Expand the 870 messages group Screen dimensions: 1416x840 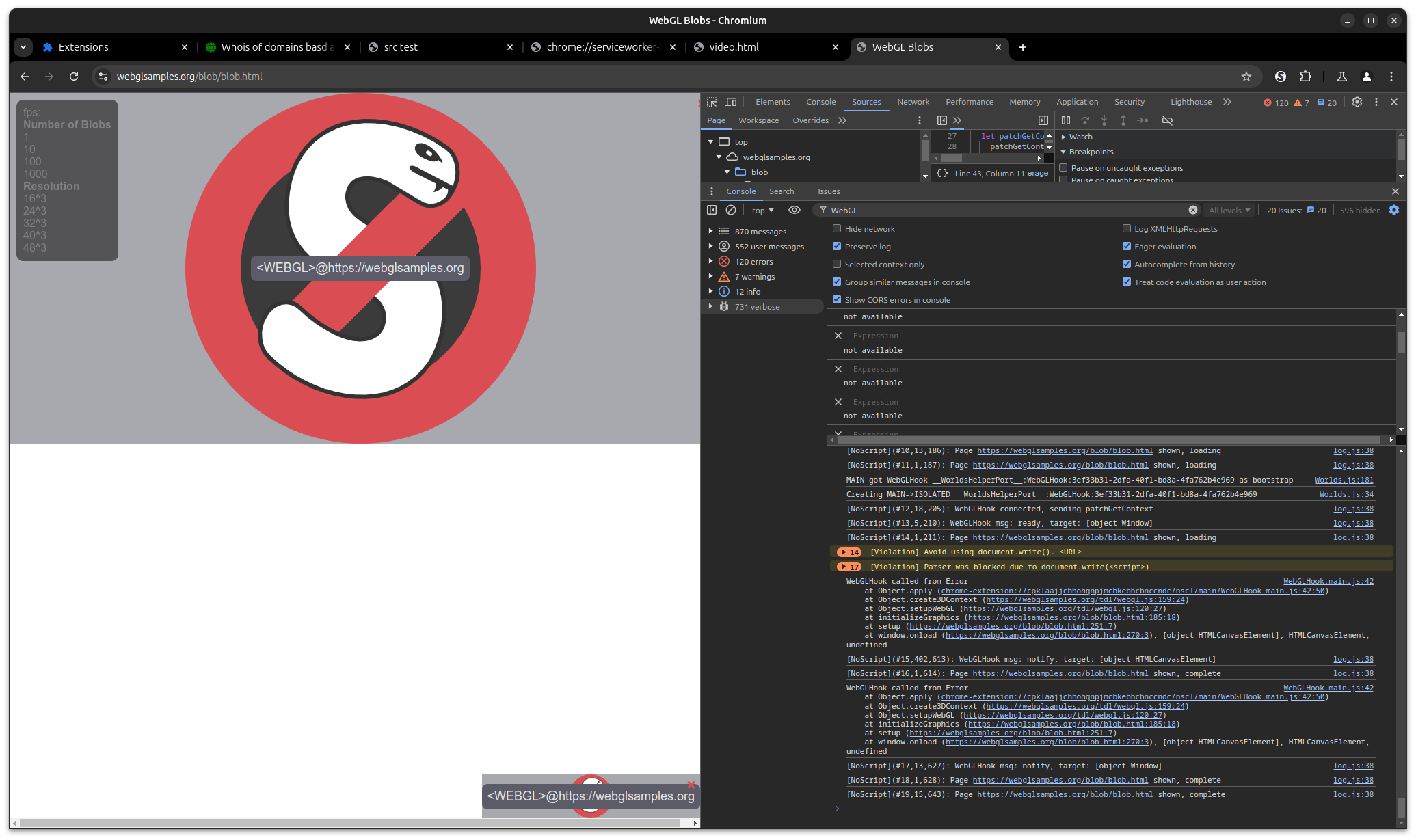click(x=710, y=231)
